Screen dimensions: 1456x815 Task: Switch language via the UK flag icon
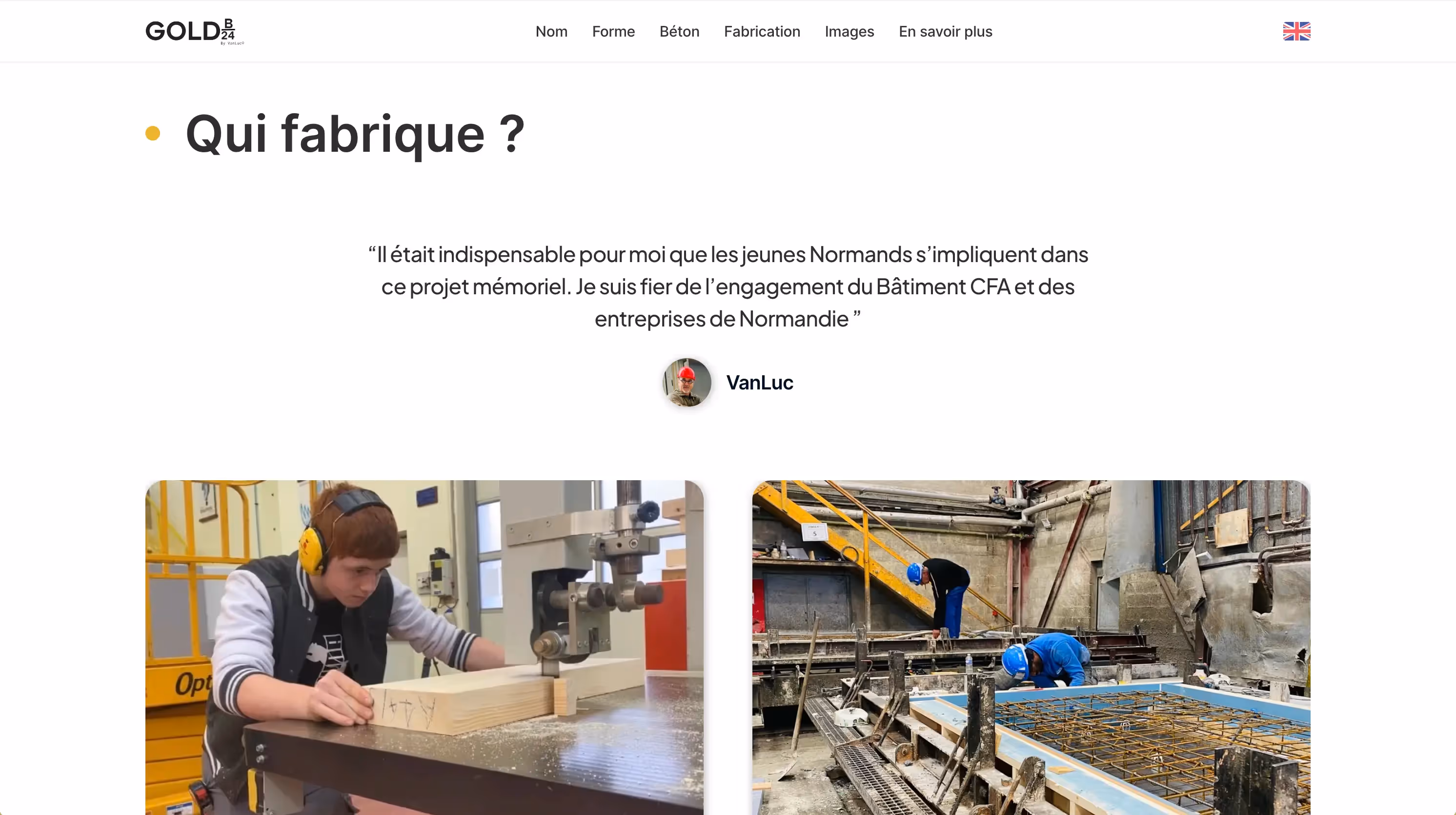pyautogui.click(x=1296, y=31)
